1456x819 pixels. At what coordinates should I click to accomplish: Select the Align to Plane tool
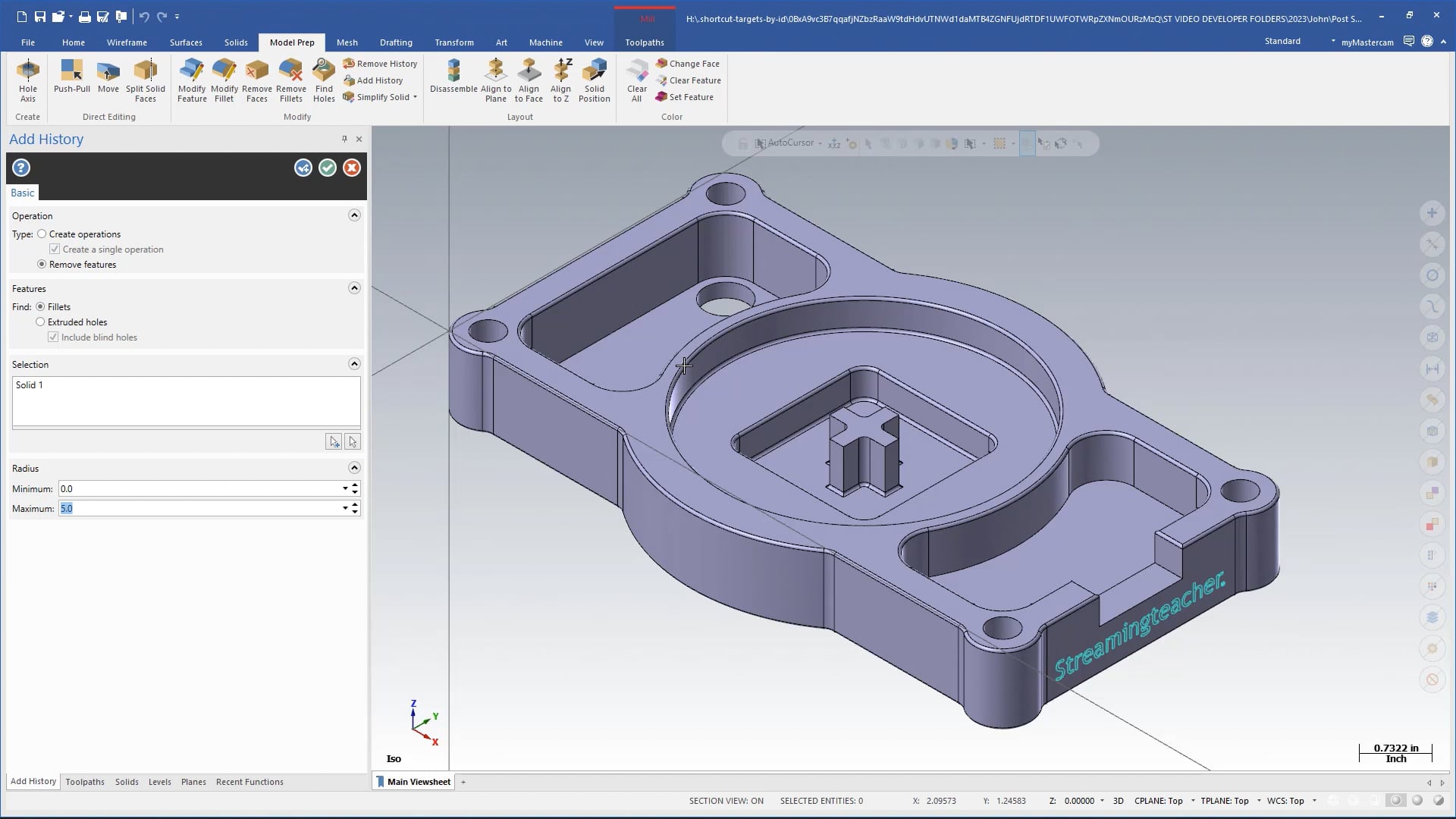[496, 79]
